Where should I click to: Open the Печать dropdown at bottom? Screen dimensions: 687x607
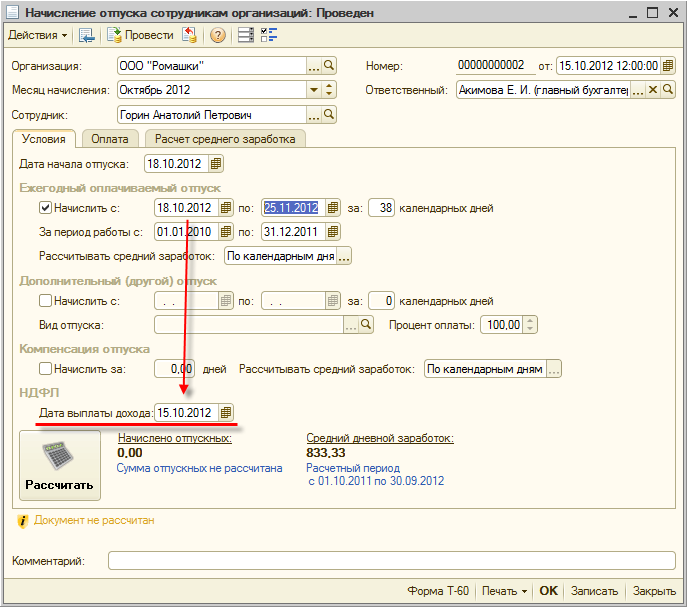coord(504,591)
